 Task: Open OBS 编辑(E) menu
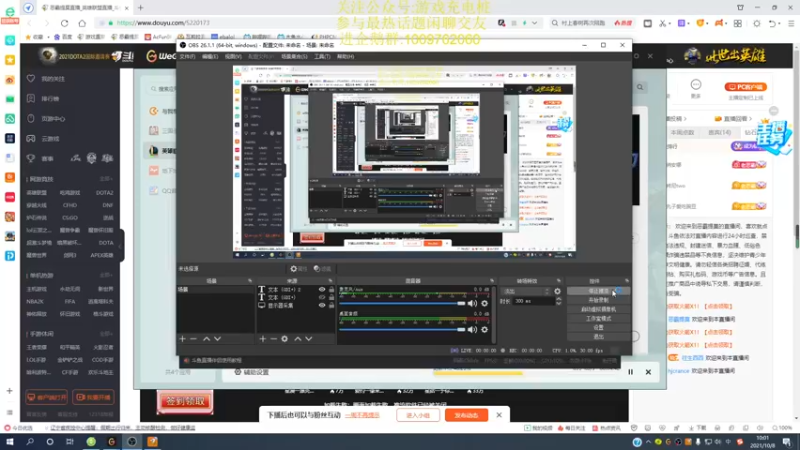tap(210, 57)
